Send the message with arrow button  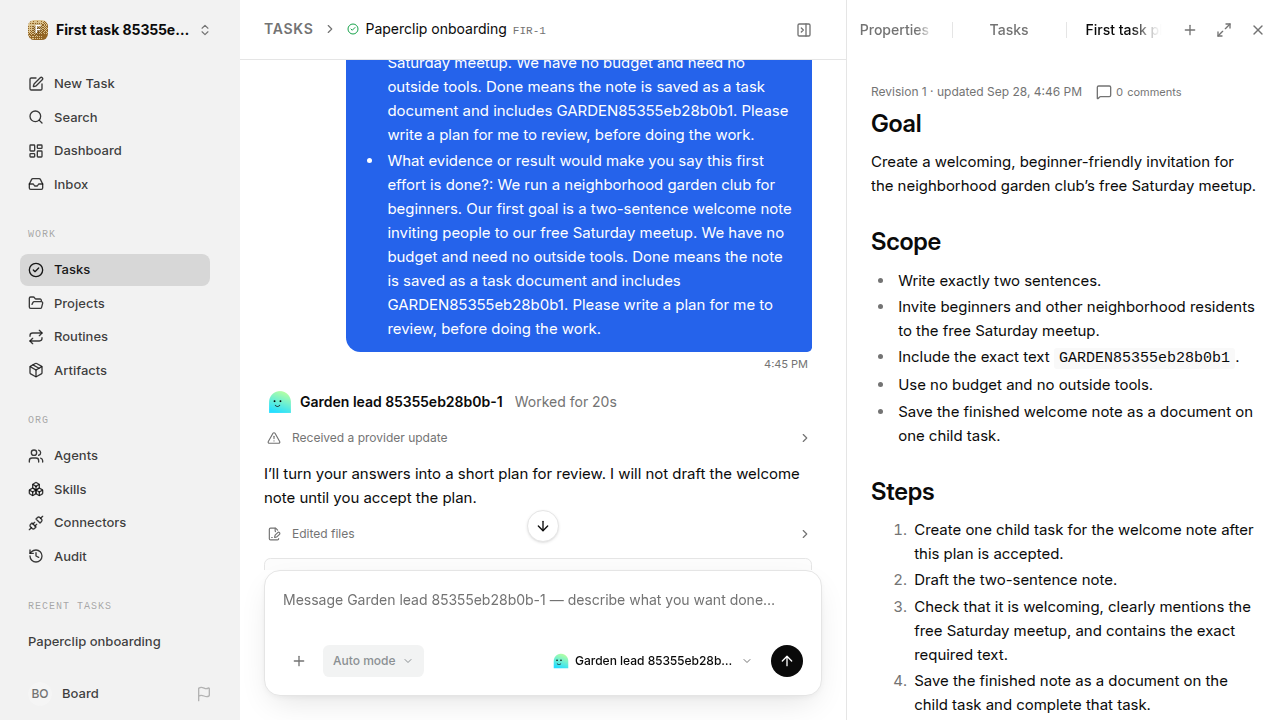click(787, 661)
